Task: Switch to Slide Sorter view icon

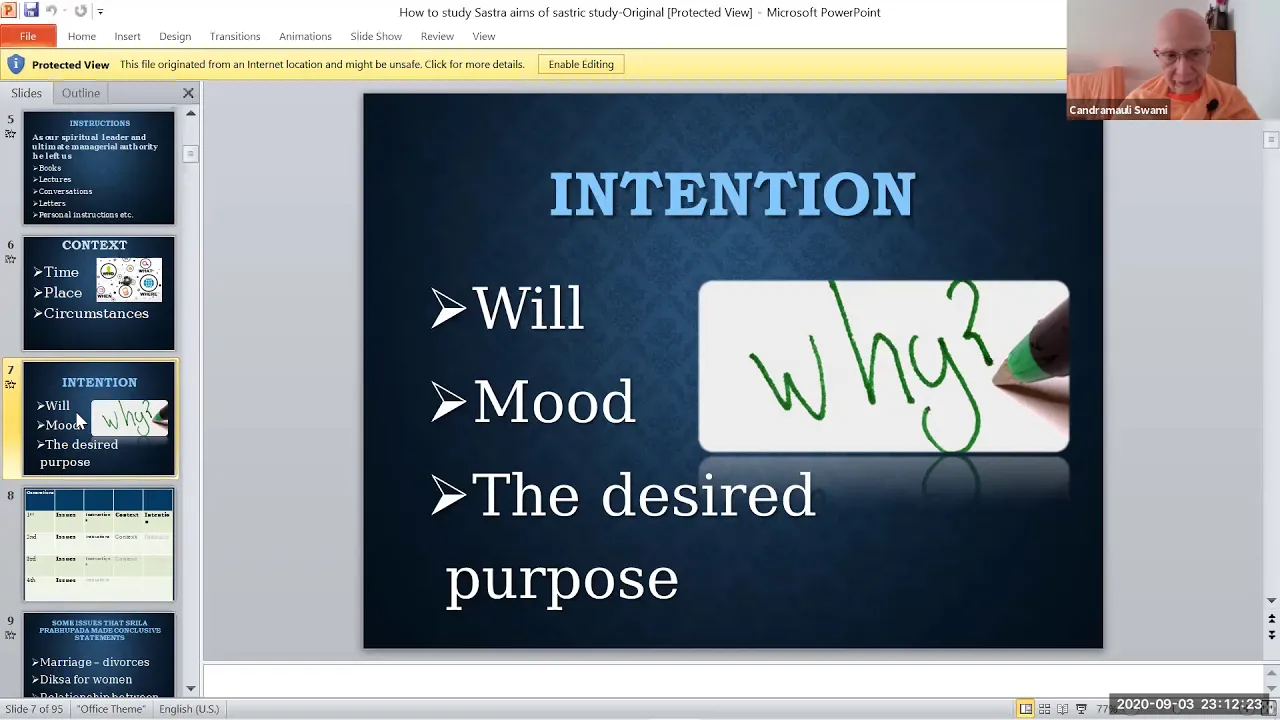Action: tap(1045, 709)
